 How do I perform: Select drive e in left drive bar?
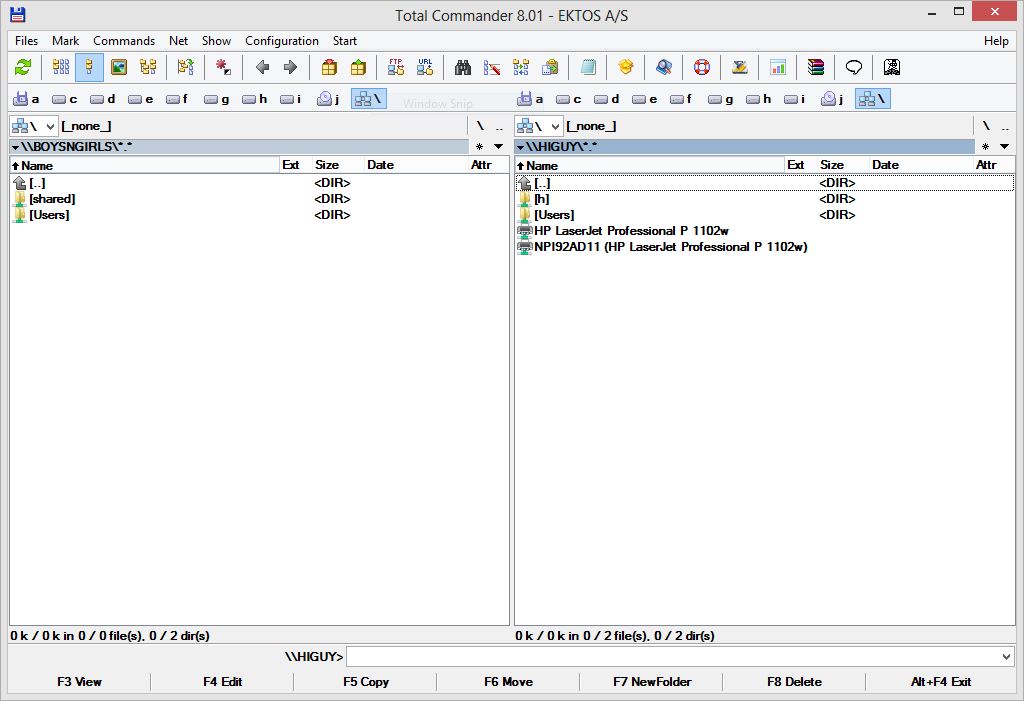141,99
